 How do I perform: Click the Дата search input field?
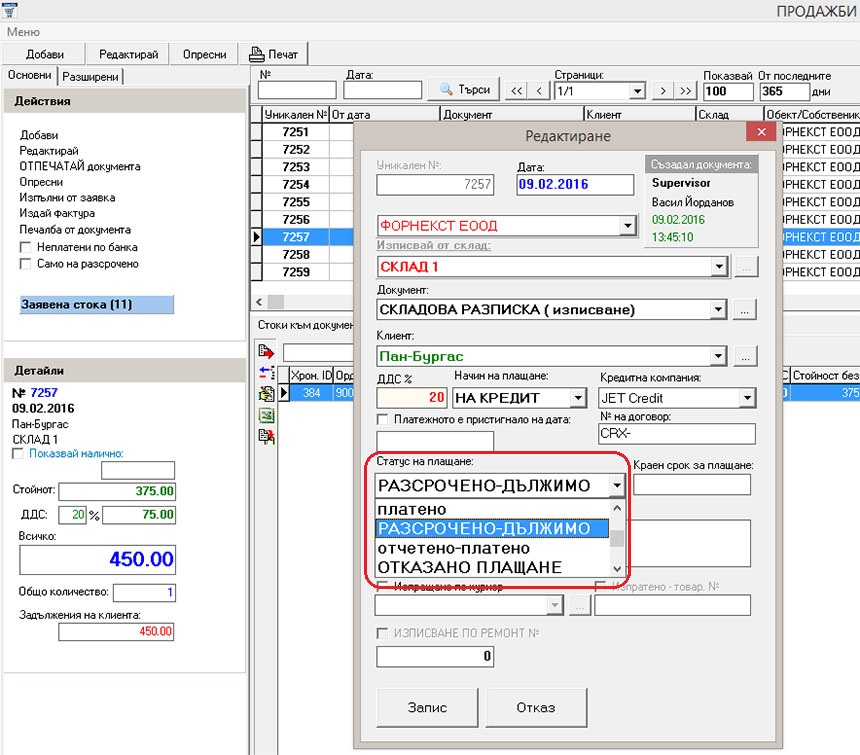382,90
